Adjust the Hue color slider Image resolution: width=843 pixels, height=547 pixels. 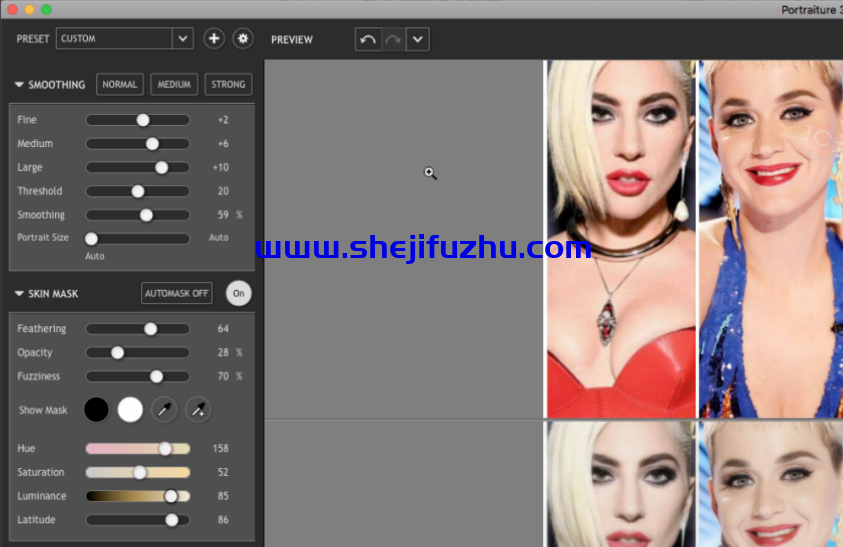pos(138,449)
